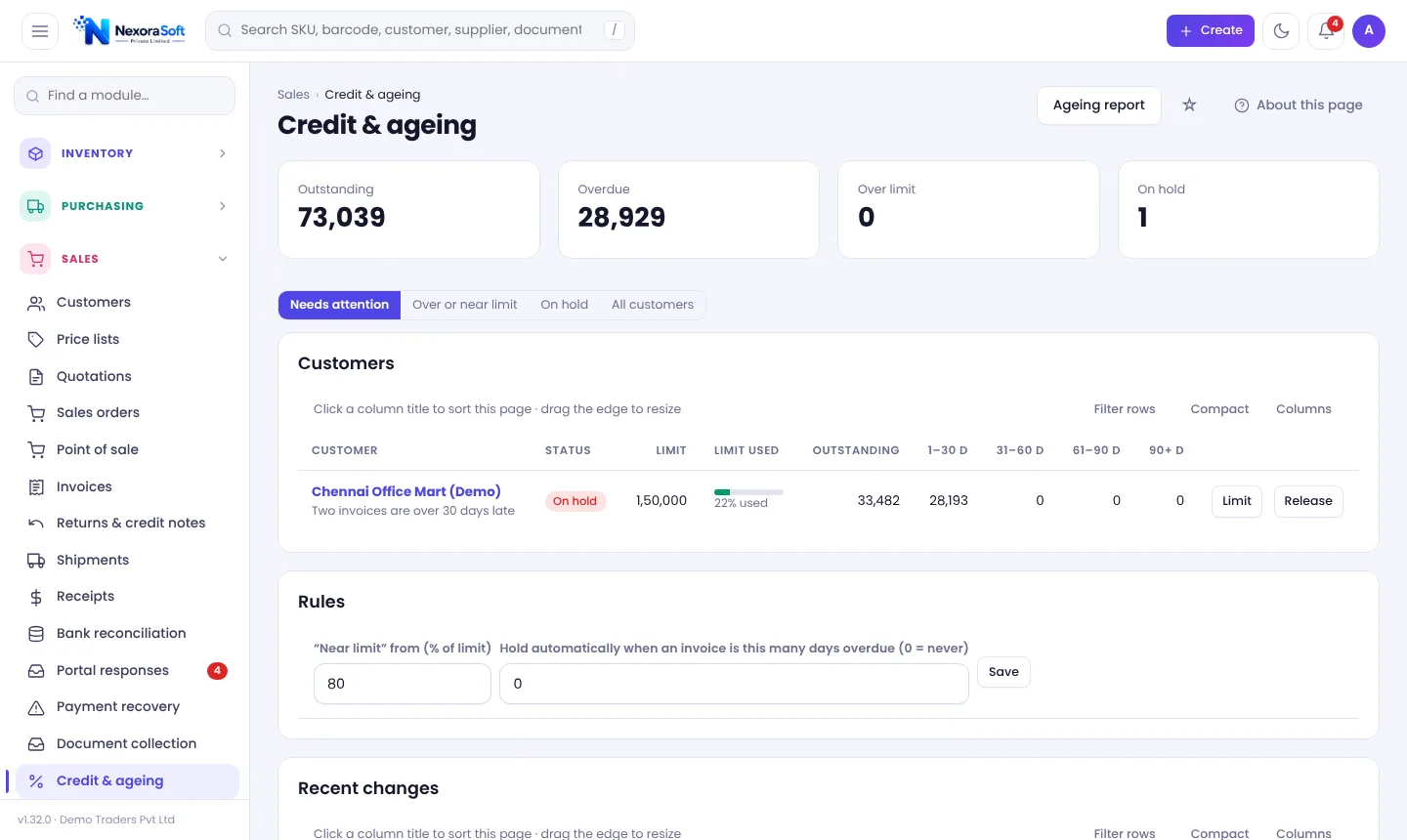Expand the Purchasing section

(x=223, y=206)
